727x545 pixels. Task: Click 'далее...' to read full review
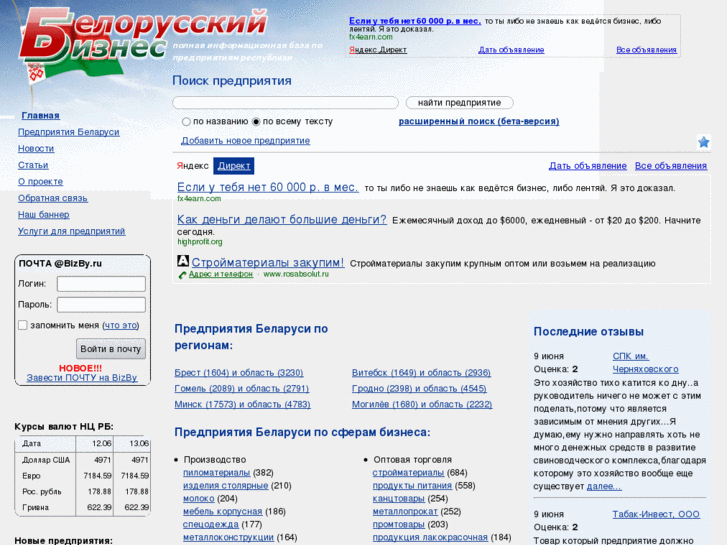point(604,487)
